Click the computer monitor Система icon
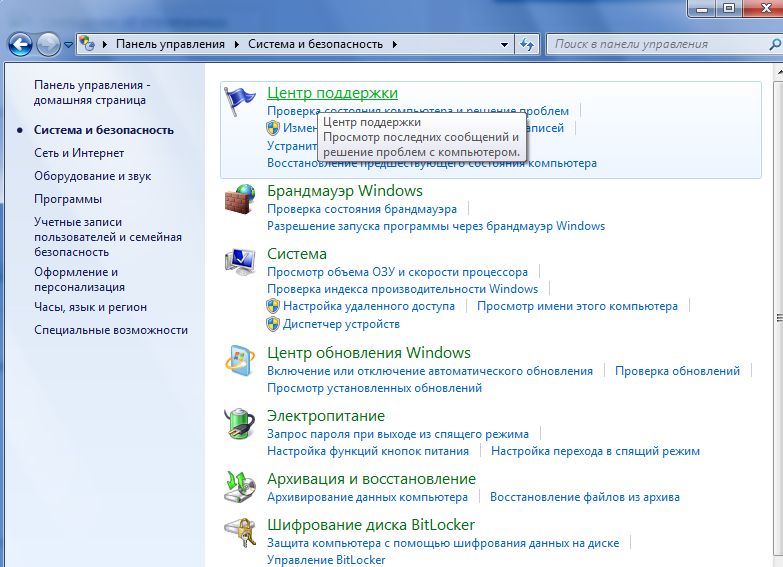The width and height of the screenshot is (783, 567). (x=240, y=262)
